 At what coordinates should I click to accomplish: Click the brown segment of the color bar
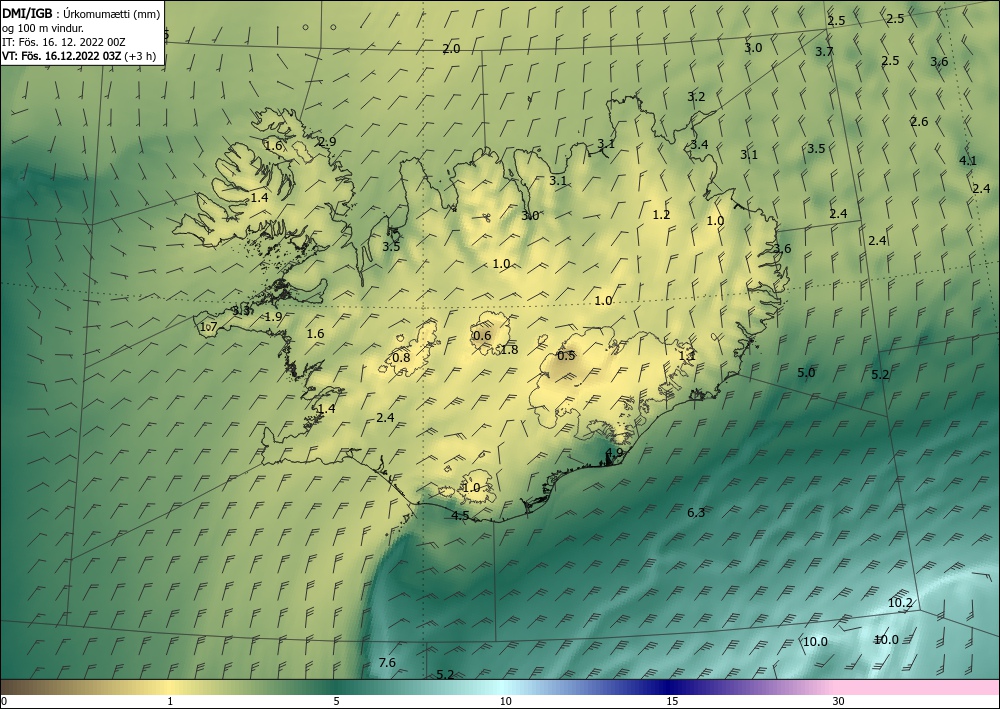[26, 687]
